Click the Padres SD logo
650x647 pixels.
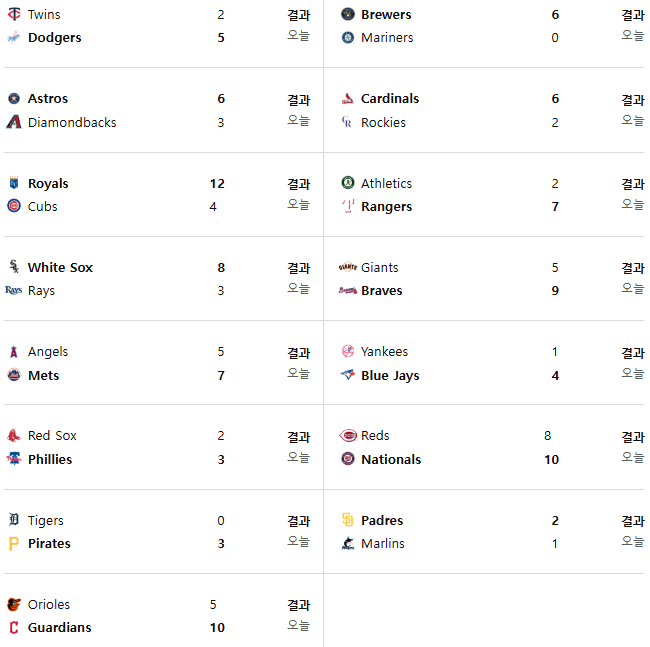coord(348,520)
